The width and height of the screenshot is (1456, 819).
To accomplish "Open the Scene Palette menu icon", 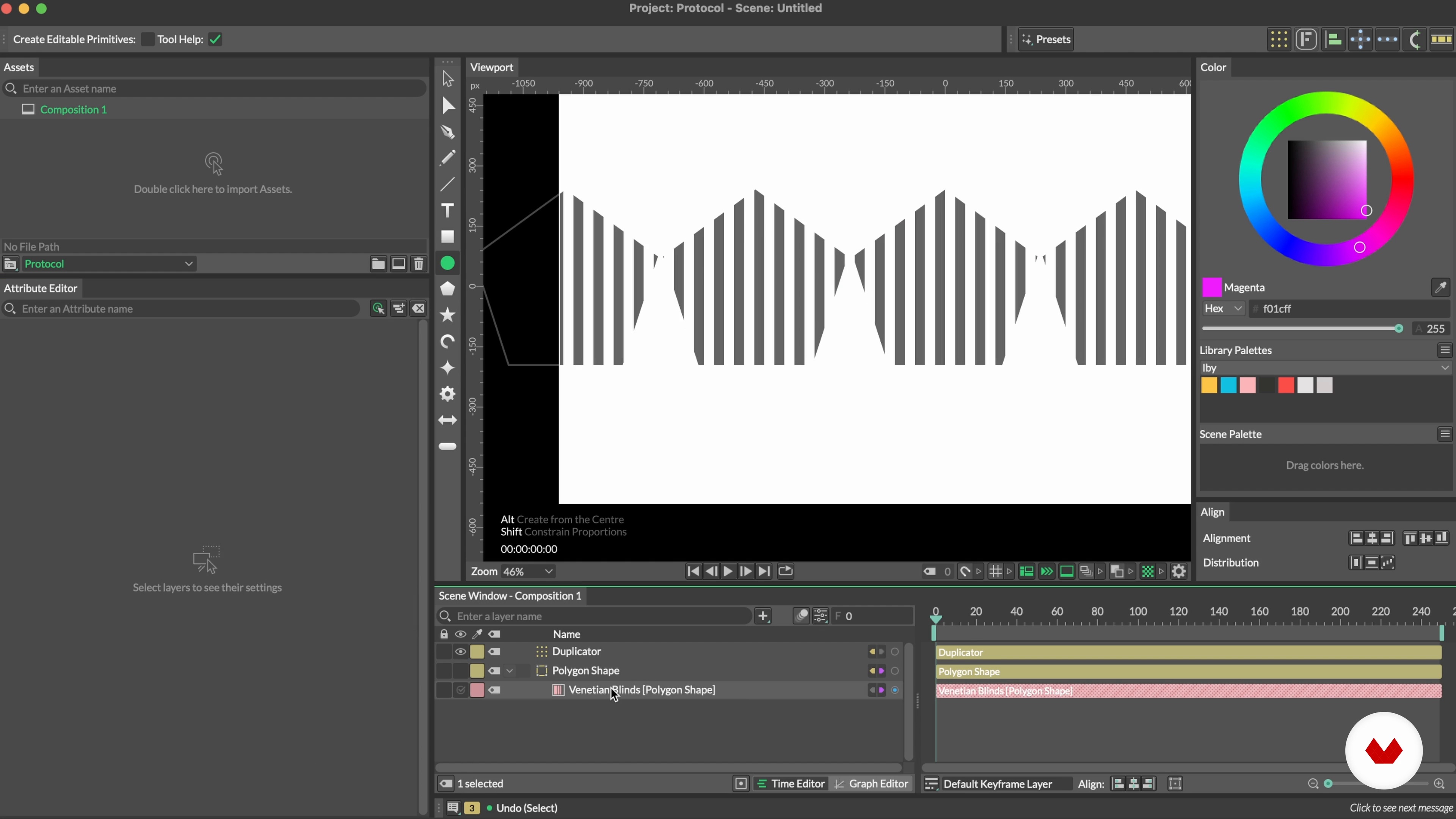I will click(x=1445, y=434).
